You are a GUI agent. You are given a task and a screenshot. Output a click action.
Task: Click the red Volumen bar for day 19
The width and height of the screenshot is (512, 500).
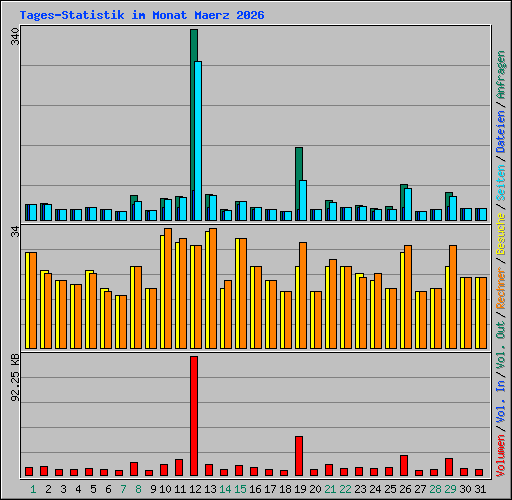pyautogui.click(x=299, y=456)
